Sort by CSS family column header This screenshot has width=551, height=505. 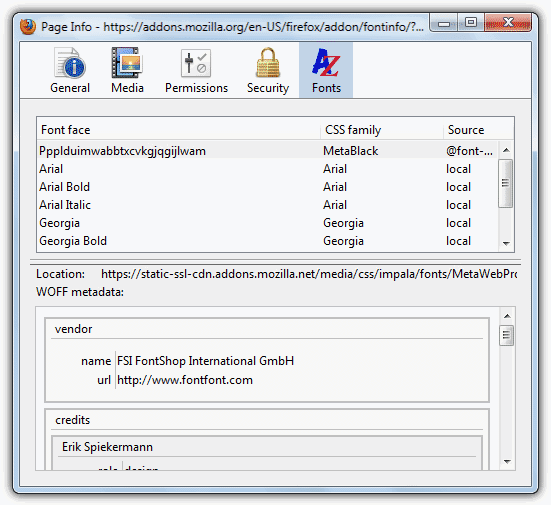[x=382, y=130]
